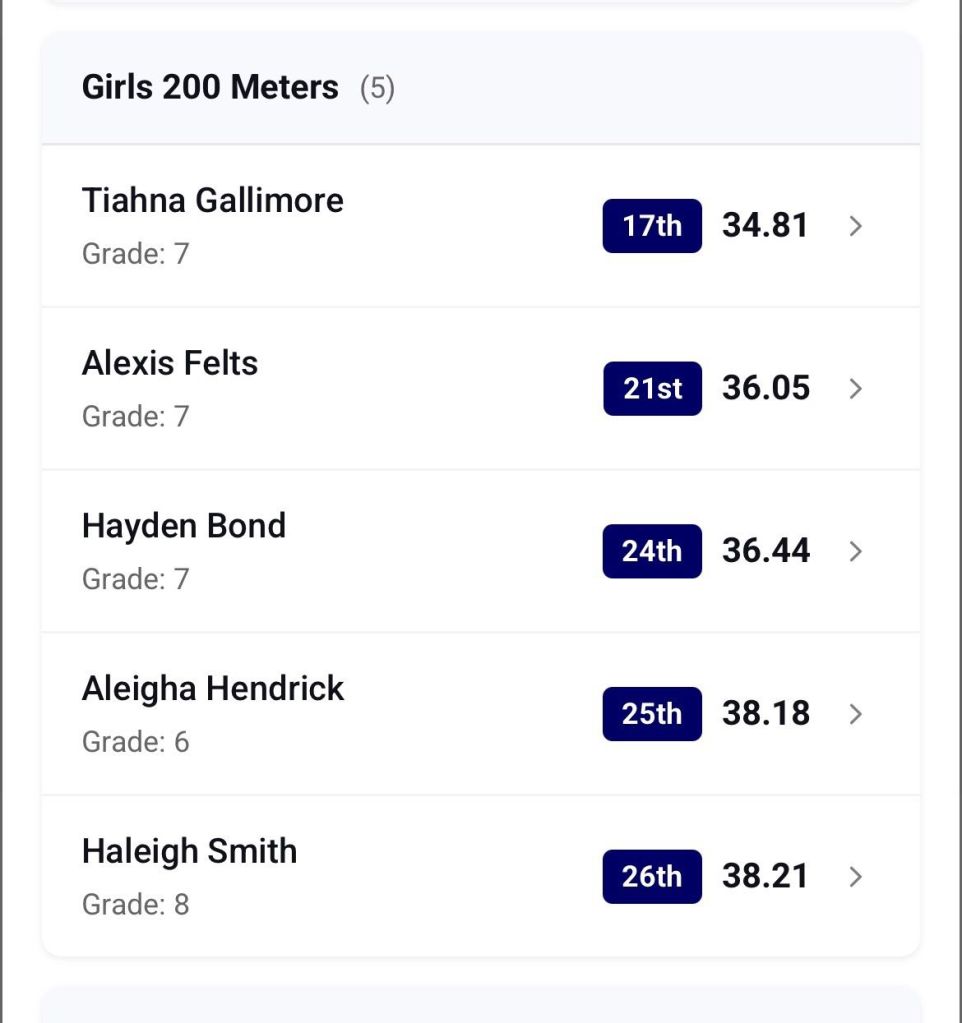The image size is (962, 1023).
Task: Click the 36.05 time result
Action: (766, 389)
